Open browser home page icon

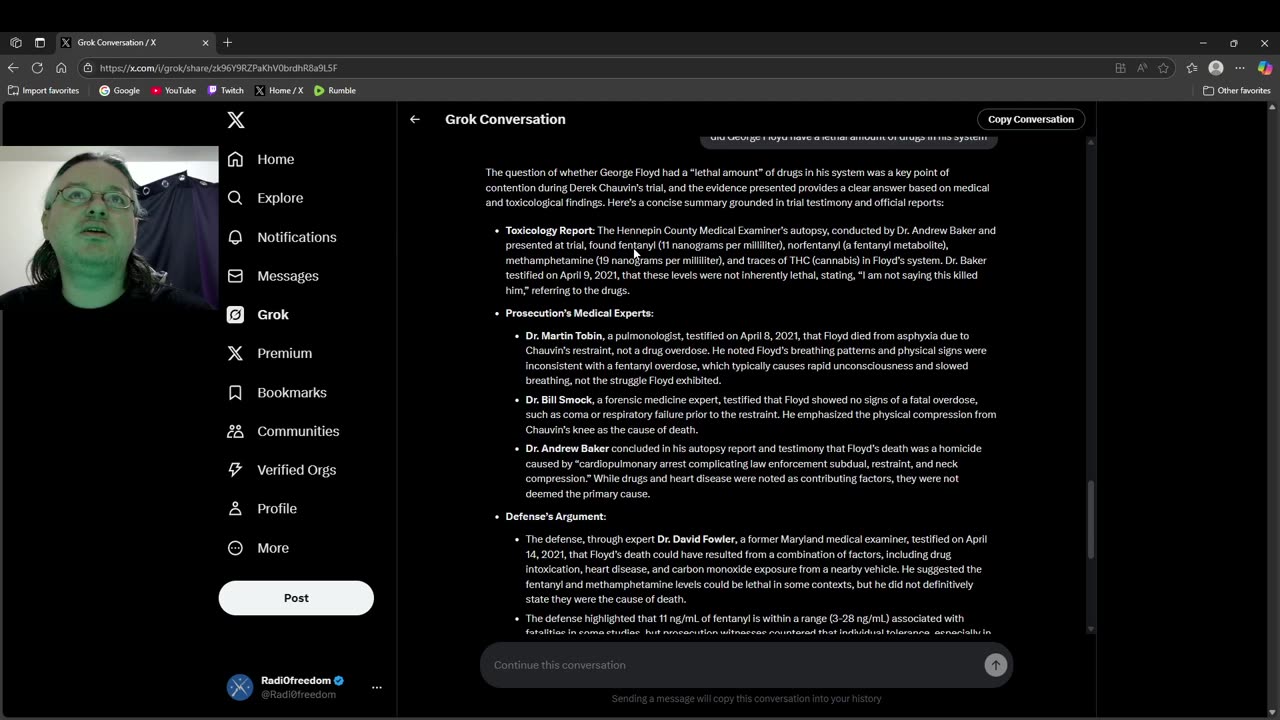[61, 68]
